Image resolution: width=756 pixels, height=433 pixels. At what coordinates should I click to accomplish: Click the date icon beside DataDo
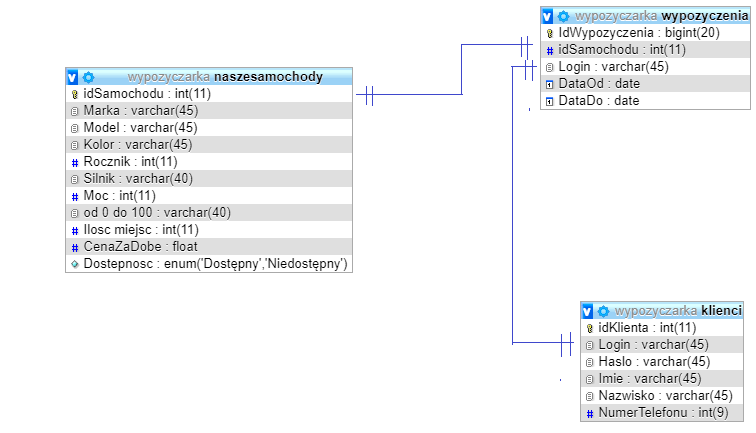pos(549,101)
